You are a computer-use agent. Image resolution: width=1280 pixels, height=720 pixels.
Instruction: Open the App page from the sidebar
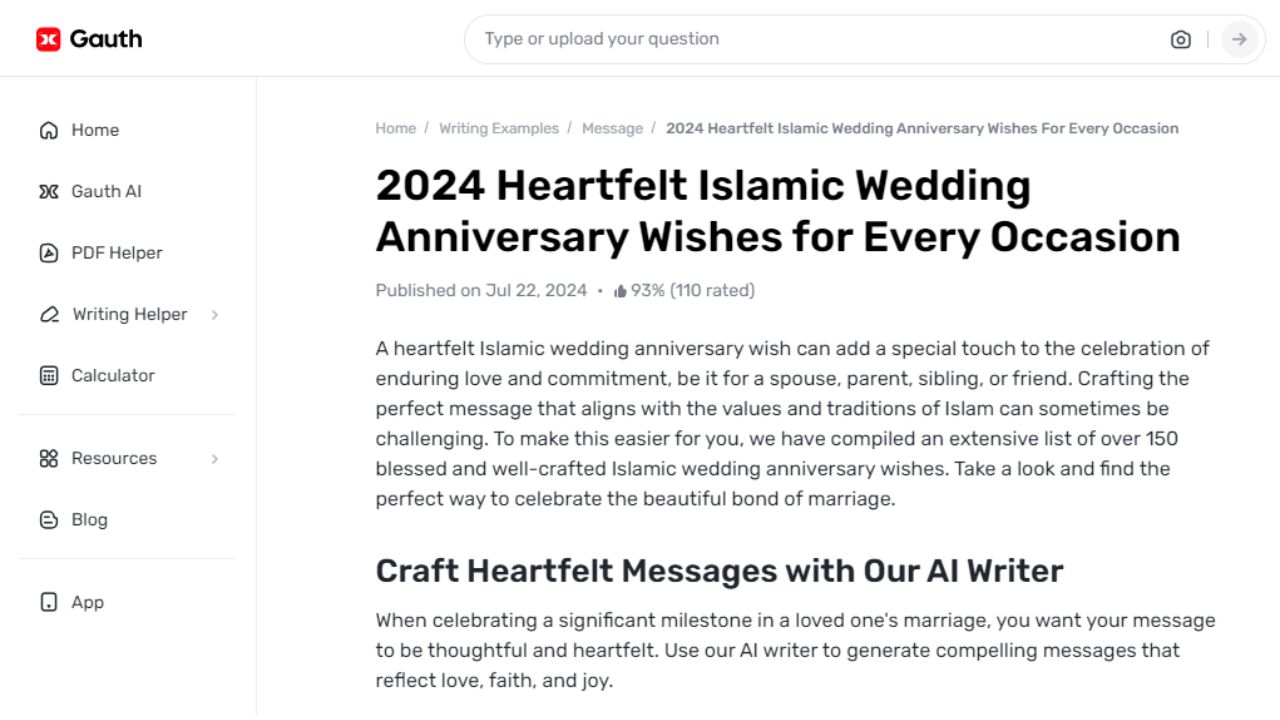(x=87, y=602)
